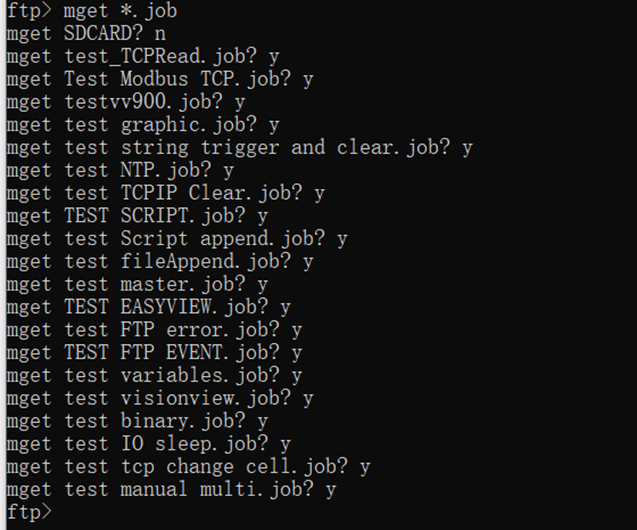This screenshot has width=637, height=530.
Task: Click the testvv900.job line
Action: (125, 102)
